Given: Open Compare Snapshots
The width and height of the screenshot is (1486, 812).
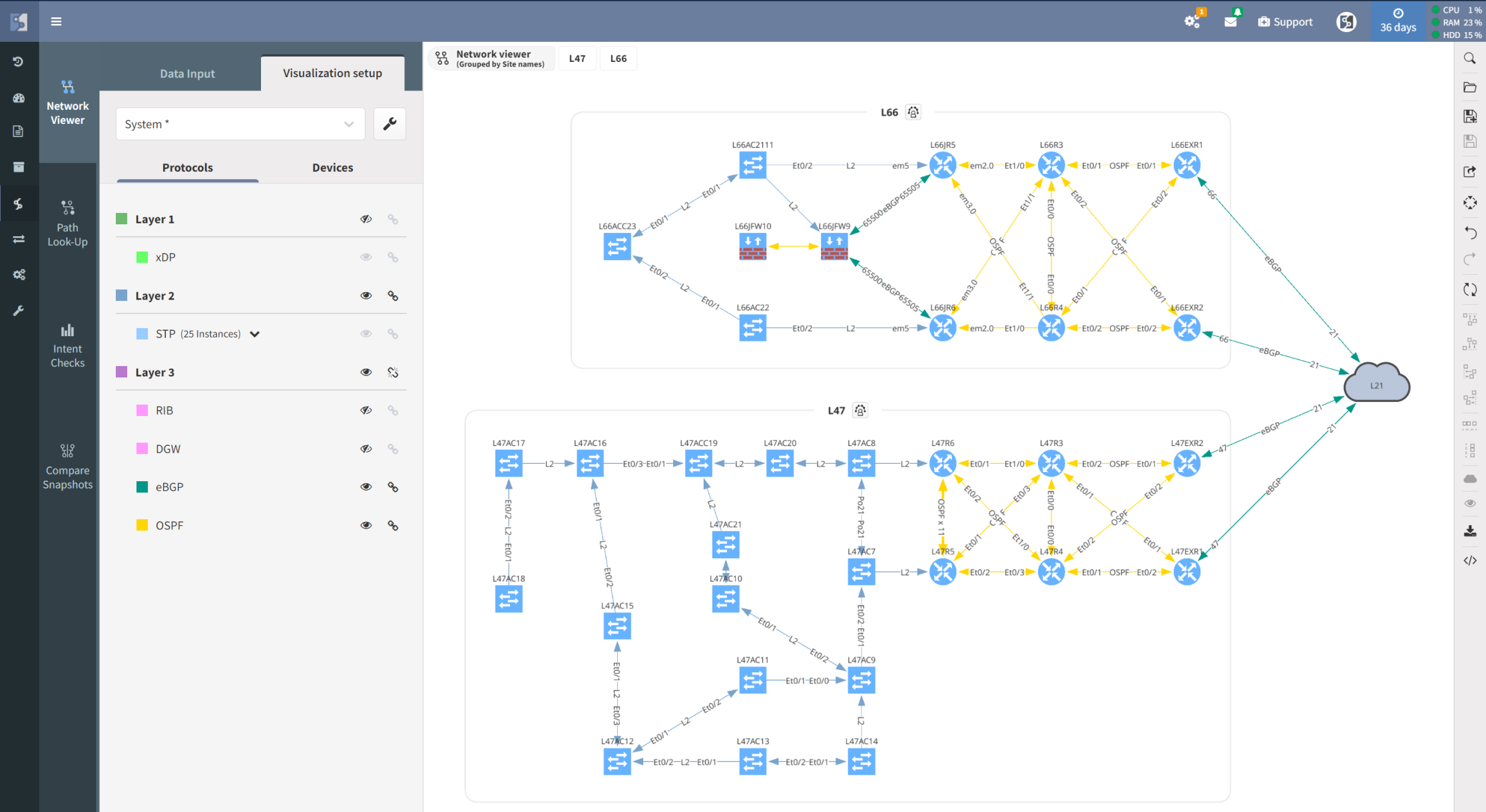Looking at the screenshot, I should 67,465.
